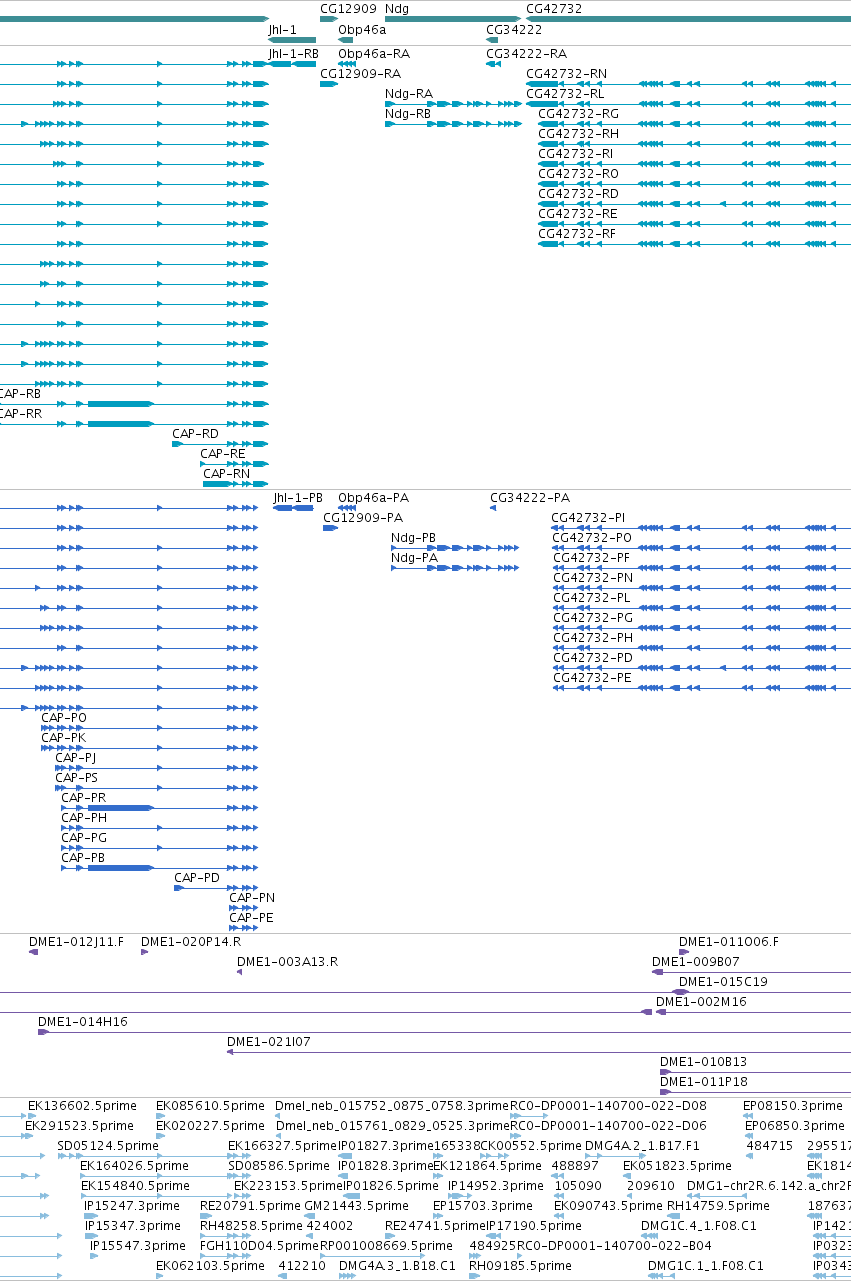The height and width of the screenshot is (1281, 851).
Task: Click transcript CAP-RR label
Action: [20, 413]
